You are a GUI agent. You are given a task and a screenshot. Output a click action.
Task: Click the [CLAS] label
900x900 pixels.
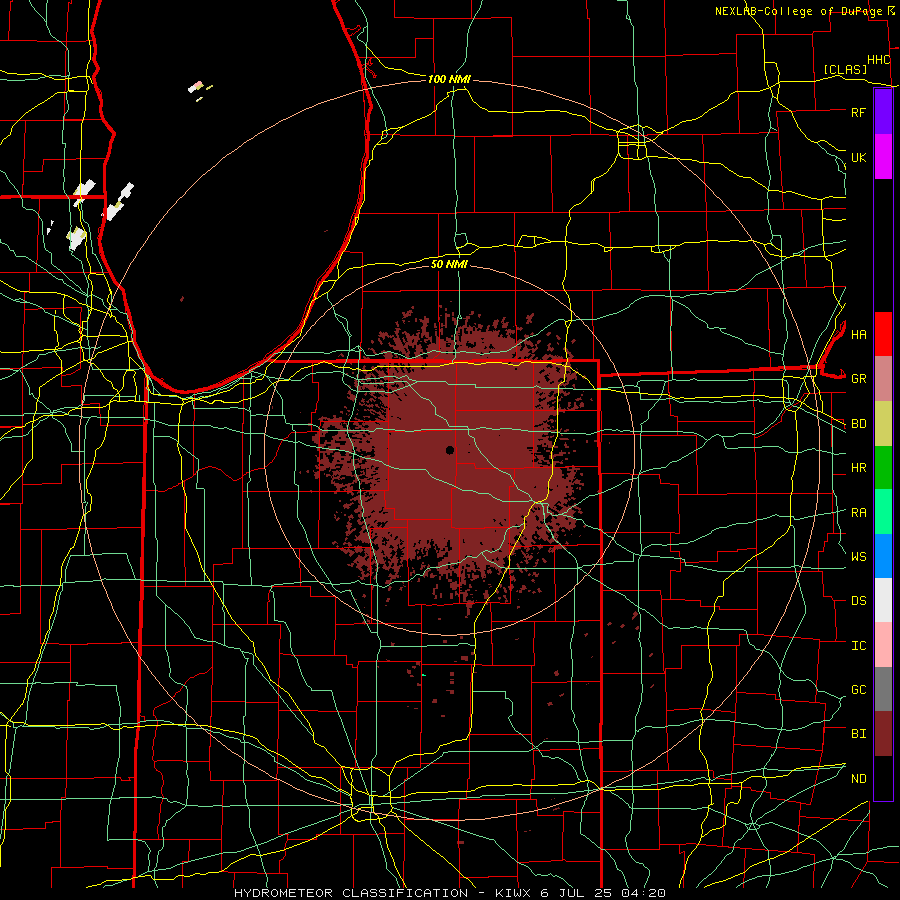point(845,69)
